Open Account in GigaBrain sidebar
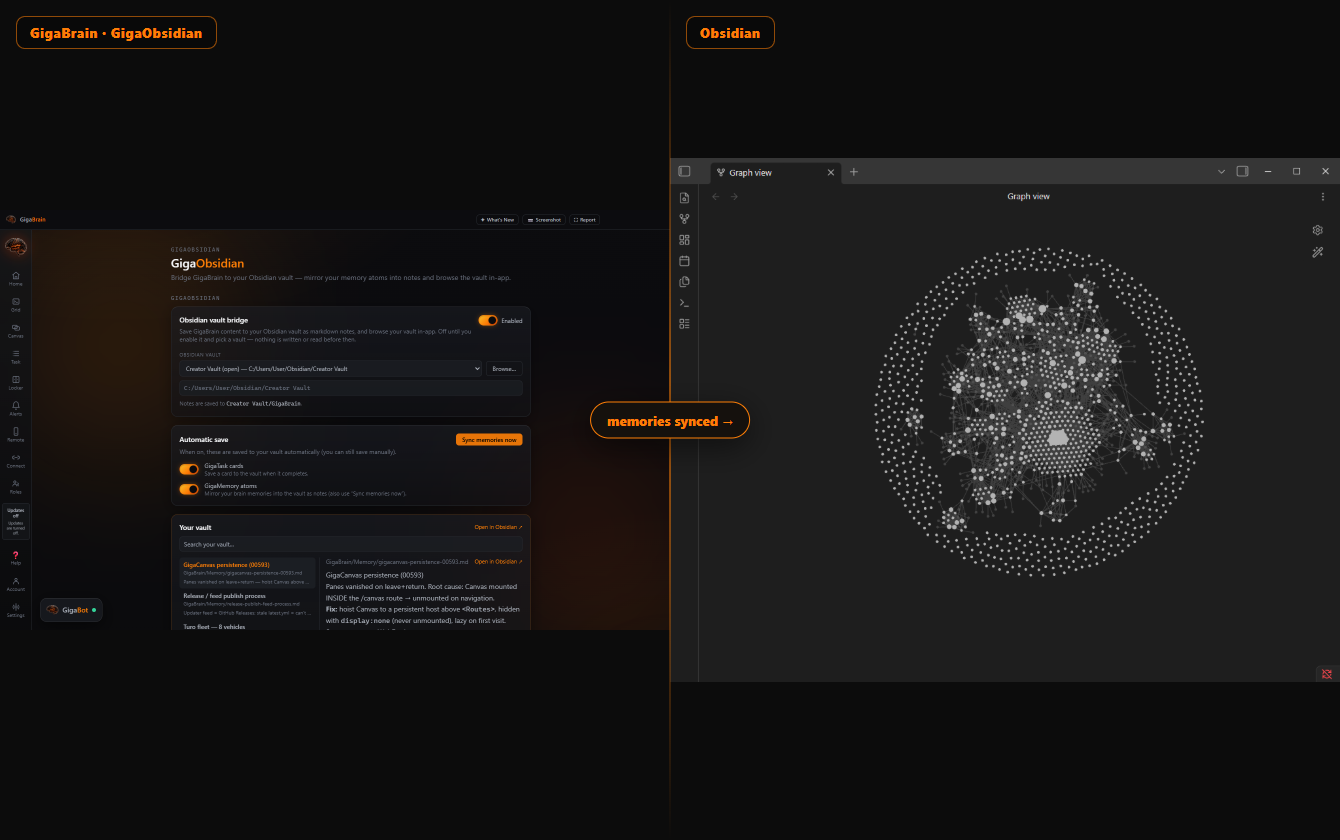1340x840 pixels. point(15,583)
